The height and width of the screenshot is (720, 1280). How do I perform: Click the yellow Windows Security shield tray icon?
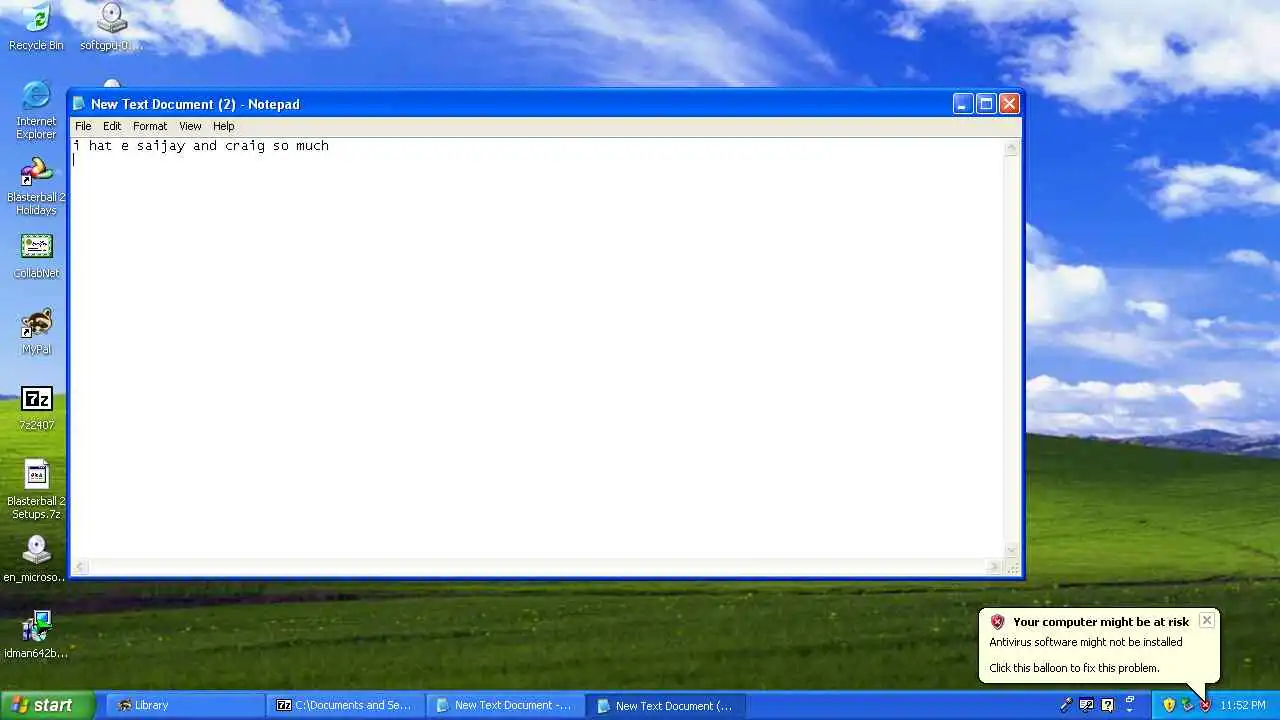point(1169,705)
